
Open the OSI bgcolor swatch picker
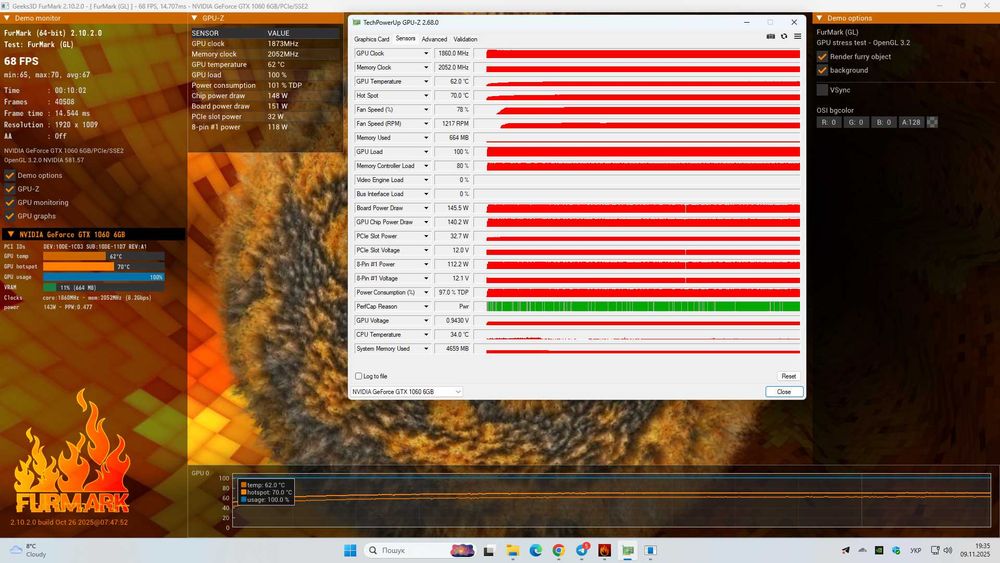pos(932,122)
